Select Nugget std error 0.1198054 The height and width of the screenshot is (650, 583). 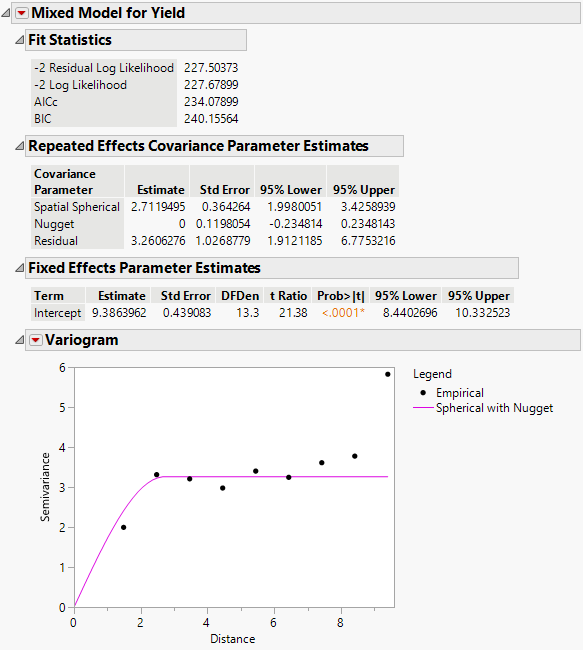tap(223, 224)
